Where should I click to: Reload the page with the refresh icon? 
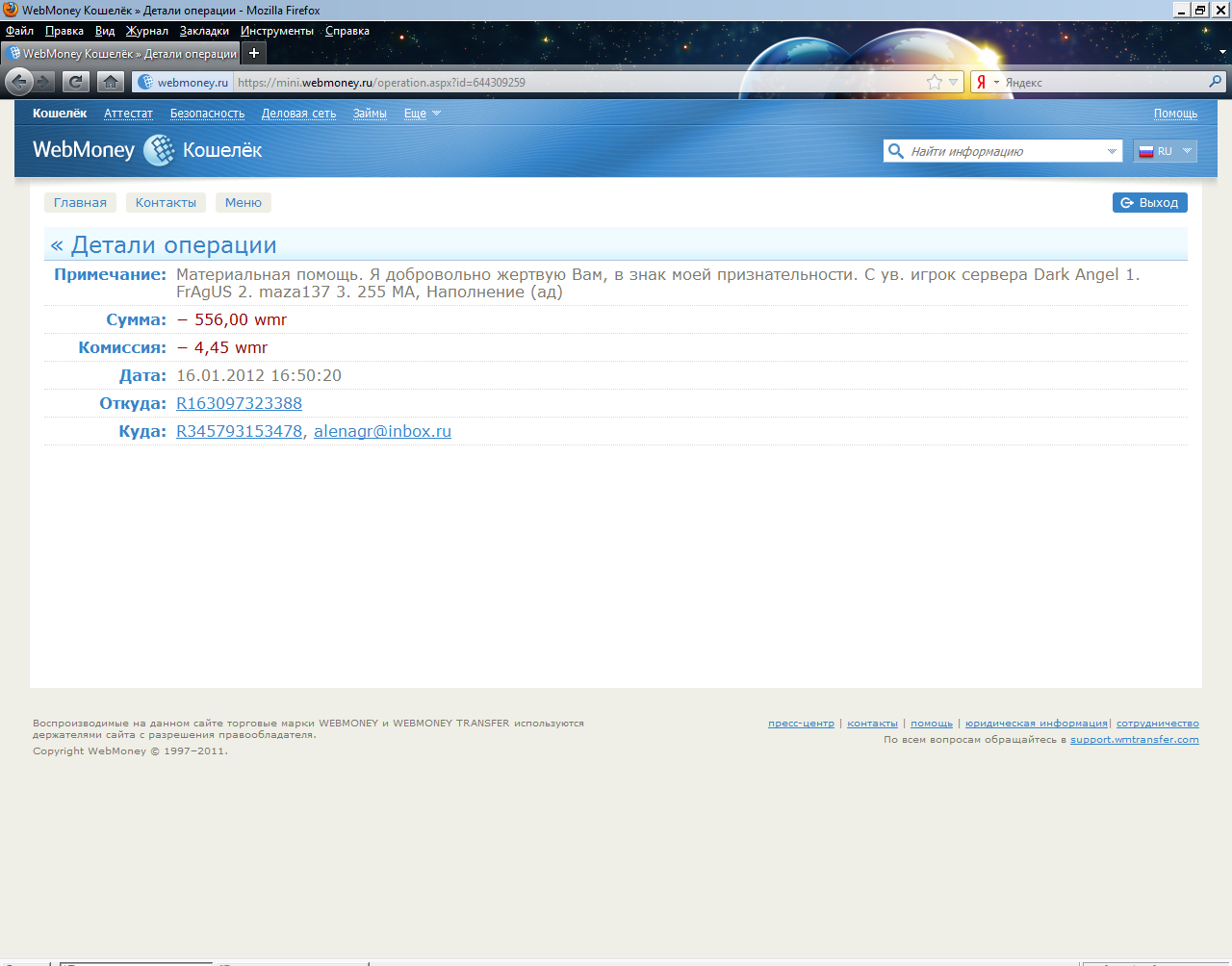pos(76,82)
